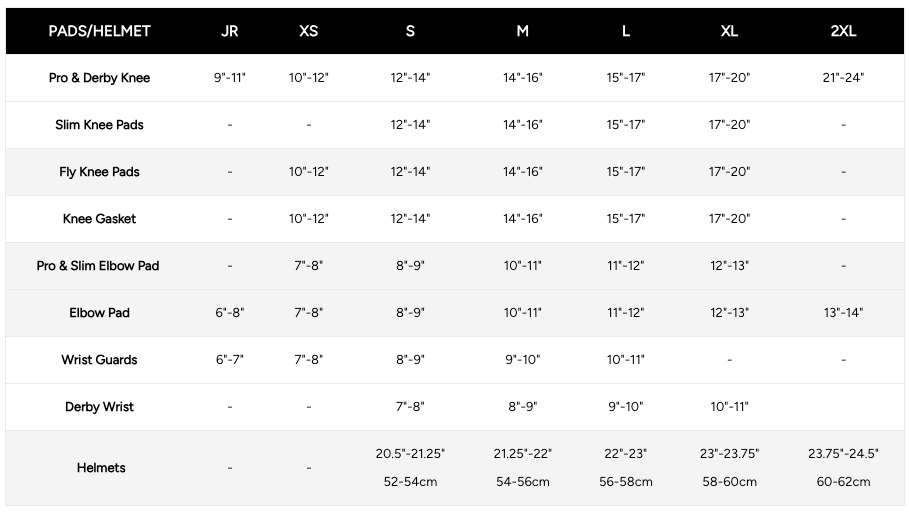Click the PADS/HELMET column header

[99, 31]
